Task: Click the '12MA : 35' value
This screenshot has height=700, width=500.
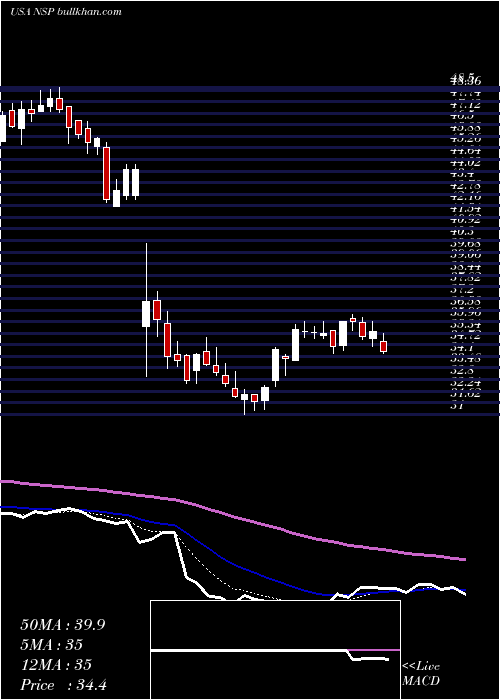Action: point(56,665)
